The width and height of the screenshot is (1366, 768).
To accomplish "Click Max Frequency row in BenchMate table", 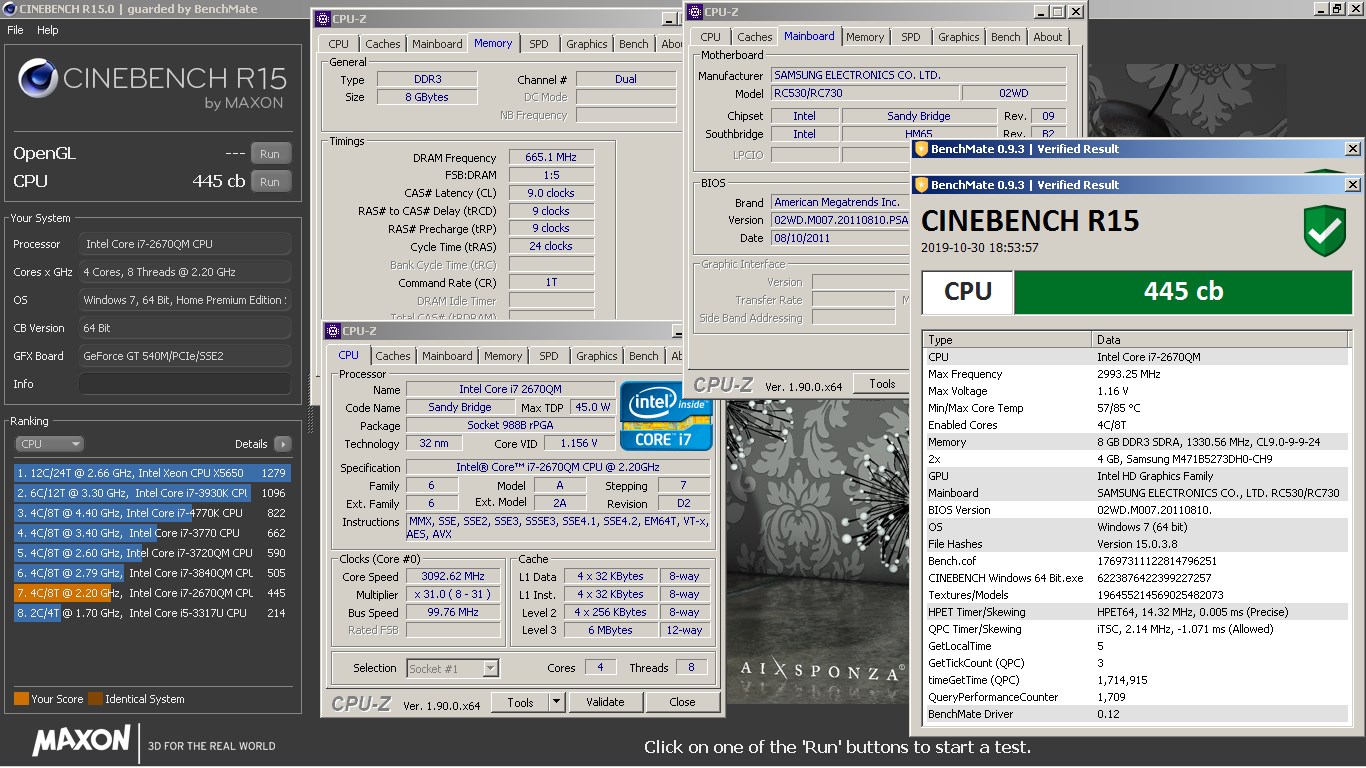I will pyautogui.click(x=1135, y=374).
